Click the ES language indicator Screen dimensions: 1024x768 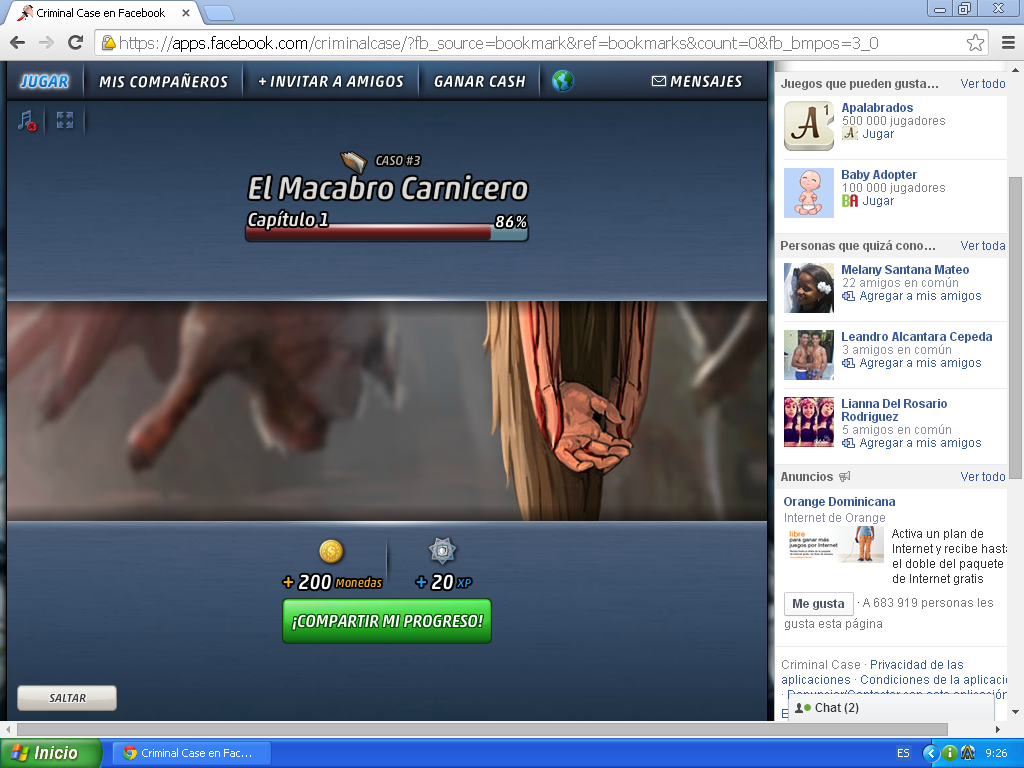point(903,753)
